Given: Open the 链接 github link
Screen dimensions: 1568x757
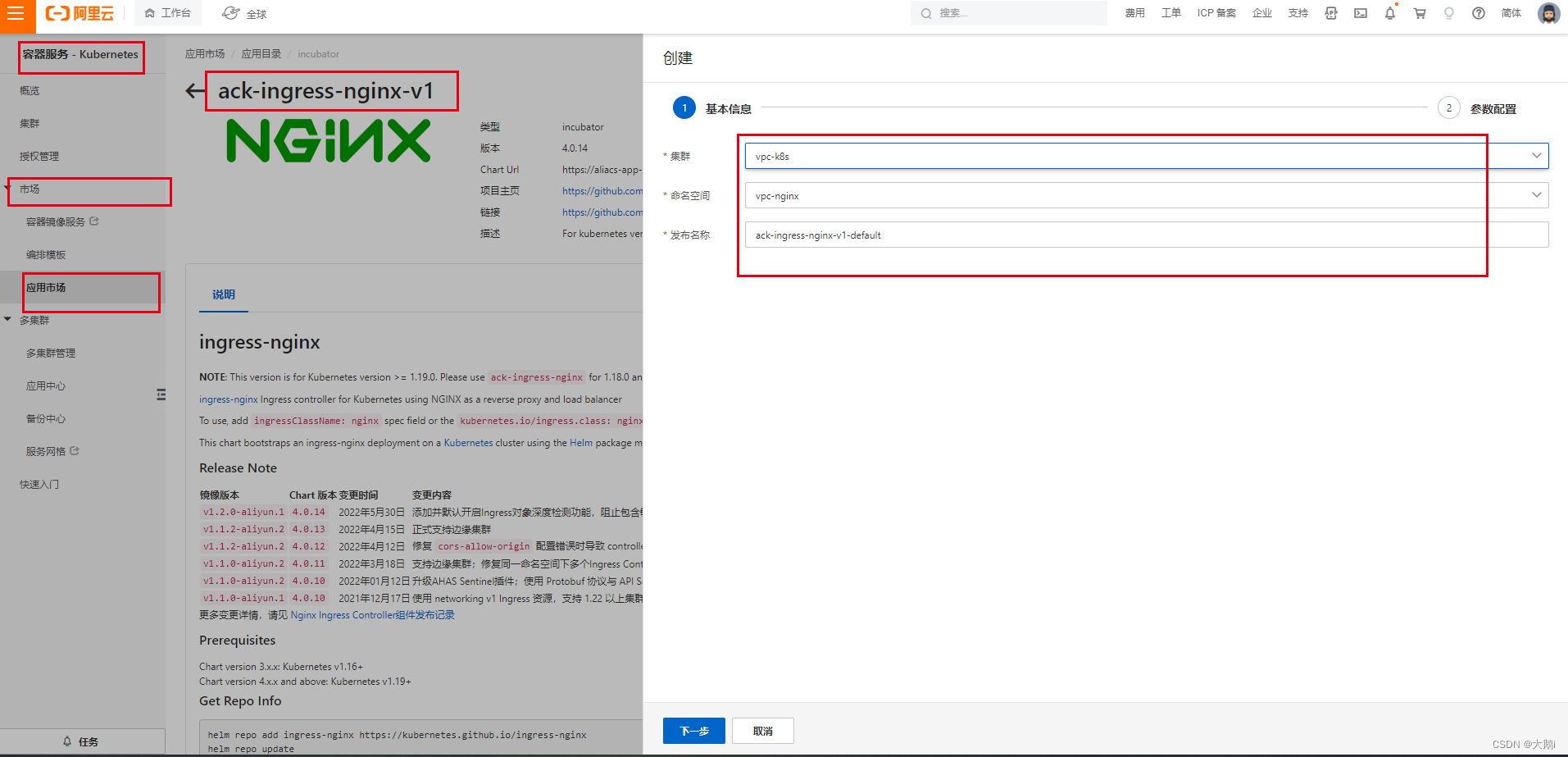Looking at the screenshot, I should coord(602,212).
